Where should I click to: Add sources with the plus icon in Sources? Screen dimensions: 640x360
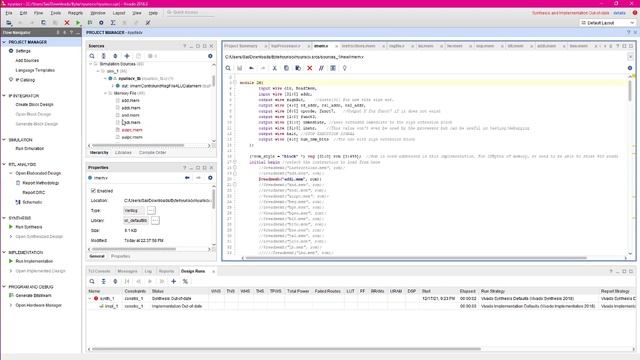(x=127, y=56)
